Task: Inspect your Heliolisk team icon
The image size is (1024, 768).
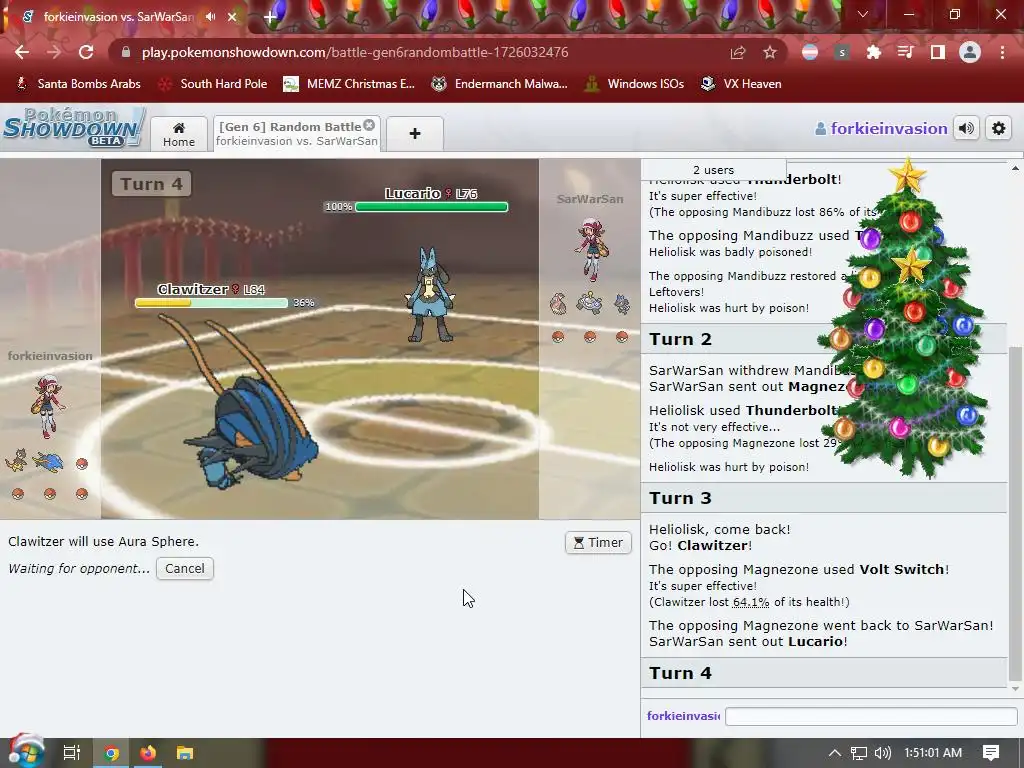Action: 16,461
